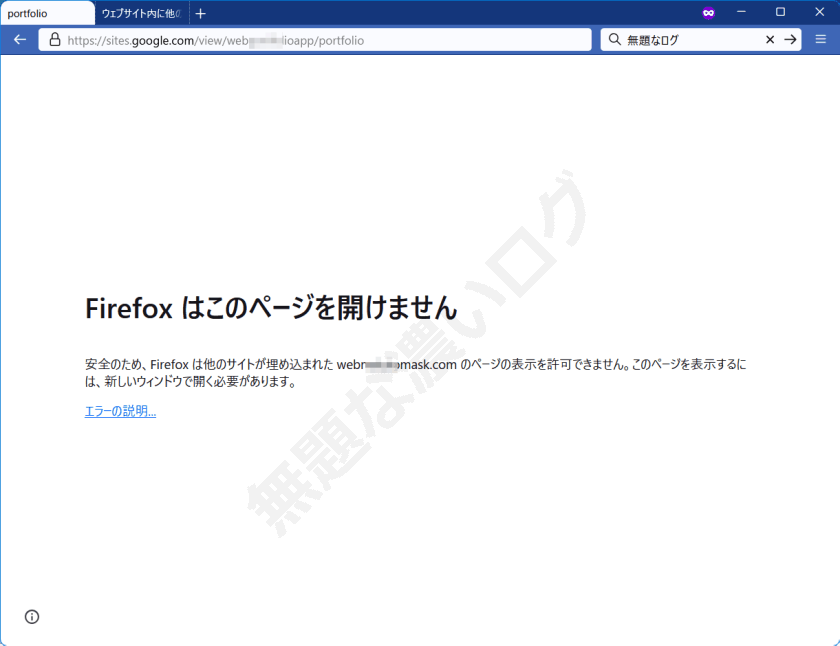Click the magnifier icon in the search box
Image resolution: width=840 pixels, height=646 pixels.
tap(614, 40)
